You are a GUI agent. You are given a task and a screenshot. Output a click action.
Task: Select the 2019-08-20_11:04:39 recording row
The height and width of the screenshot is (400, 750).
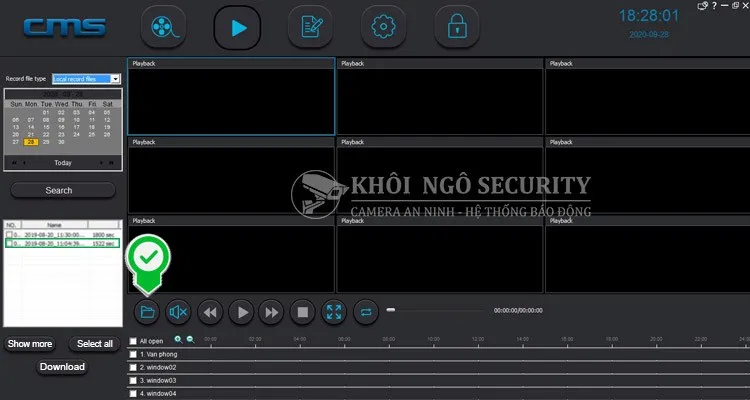(x=62, y=244)
